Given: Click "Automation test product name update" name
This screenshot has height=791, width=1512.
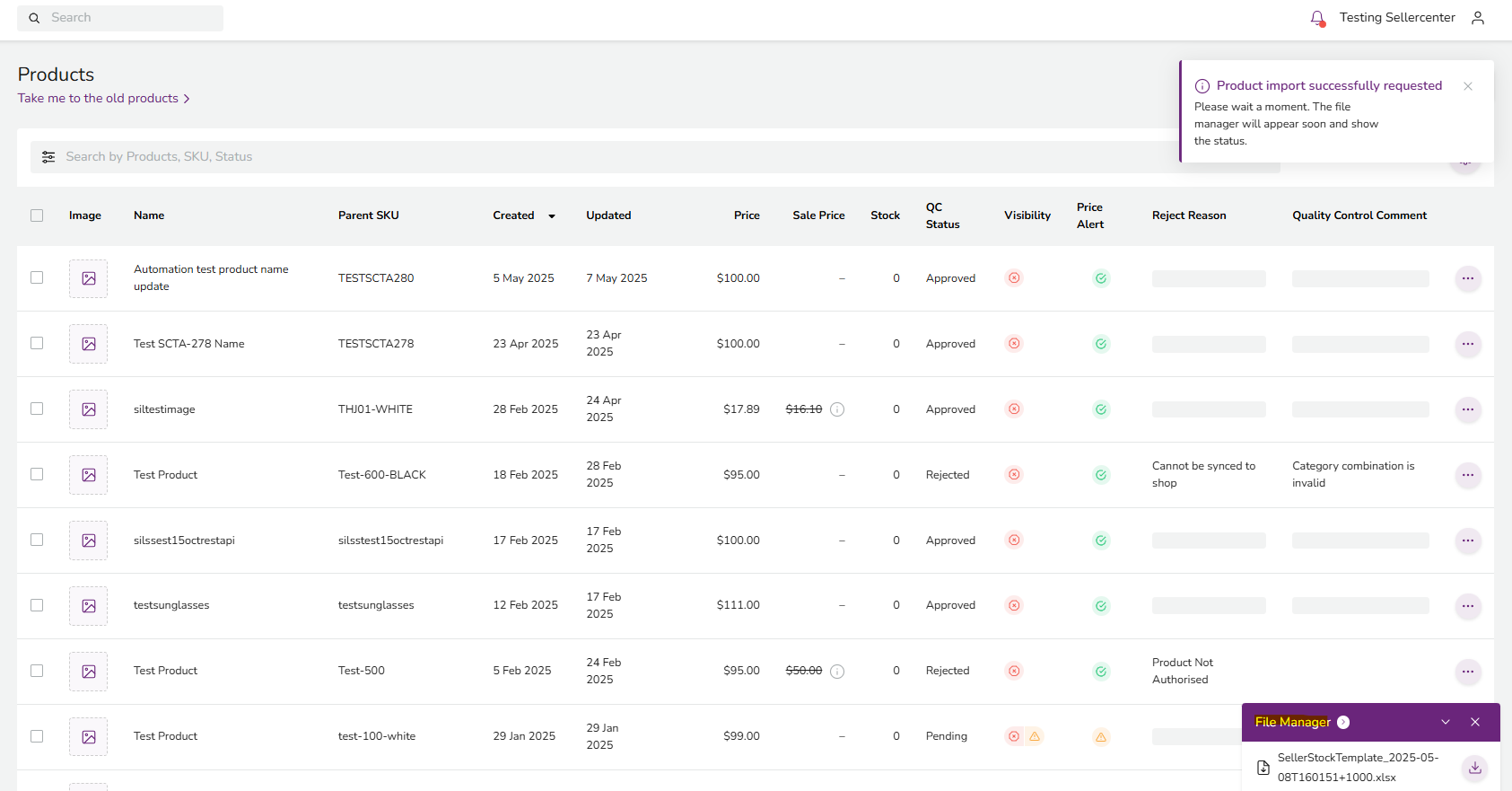Looking at the screenshot, I should coord(211,278).
